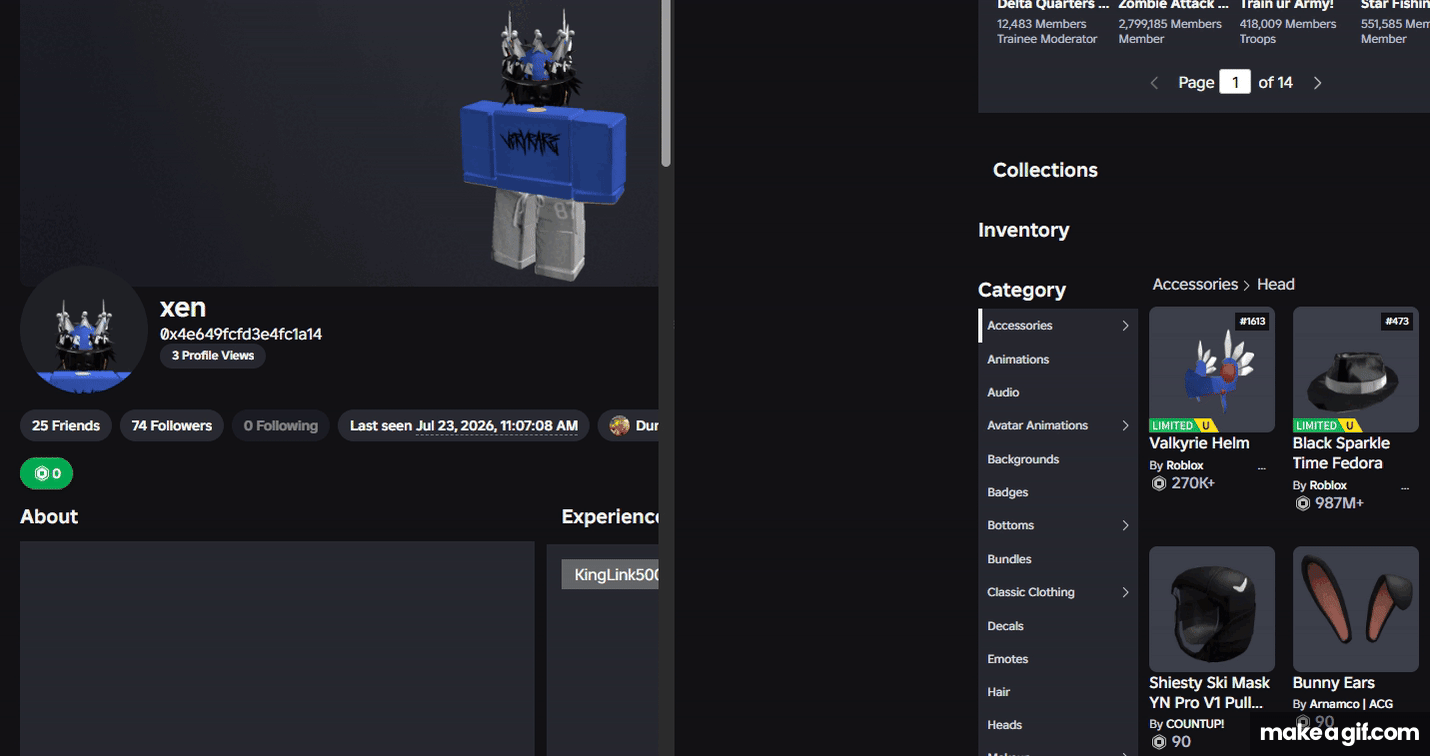
Task: Open the Star Fishin group title
Action: point(1395,6)
